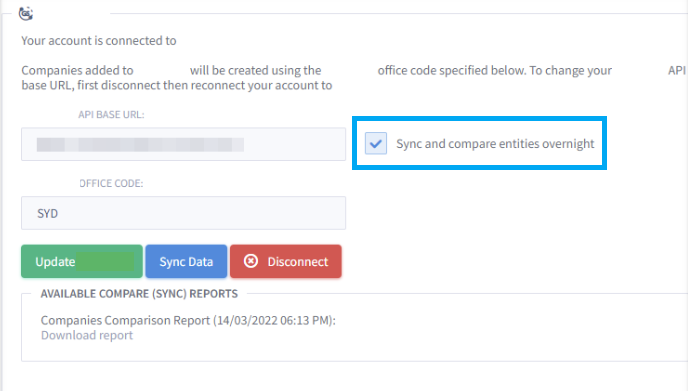Toggle Sync and compare entities overnight checkbox
The width and height of the screenshot is (688, 391).
[376, 143]
